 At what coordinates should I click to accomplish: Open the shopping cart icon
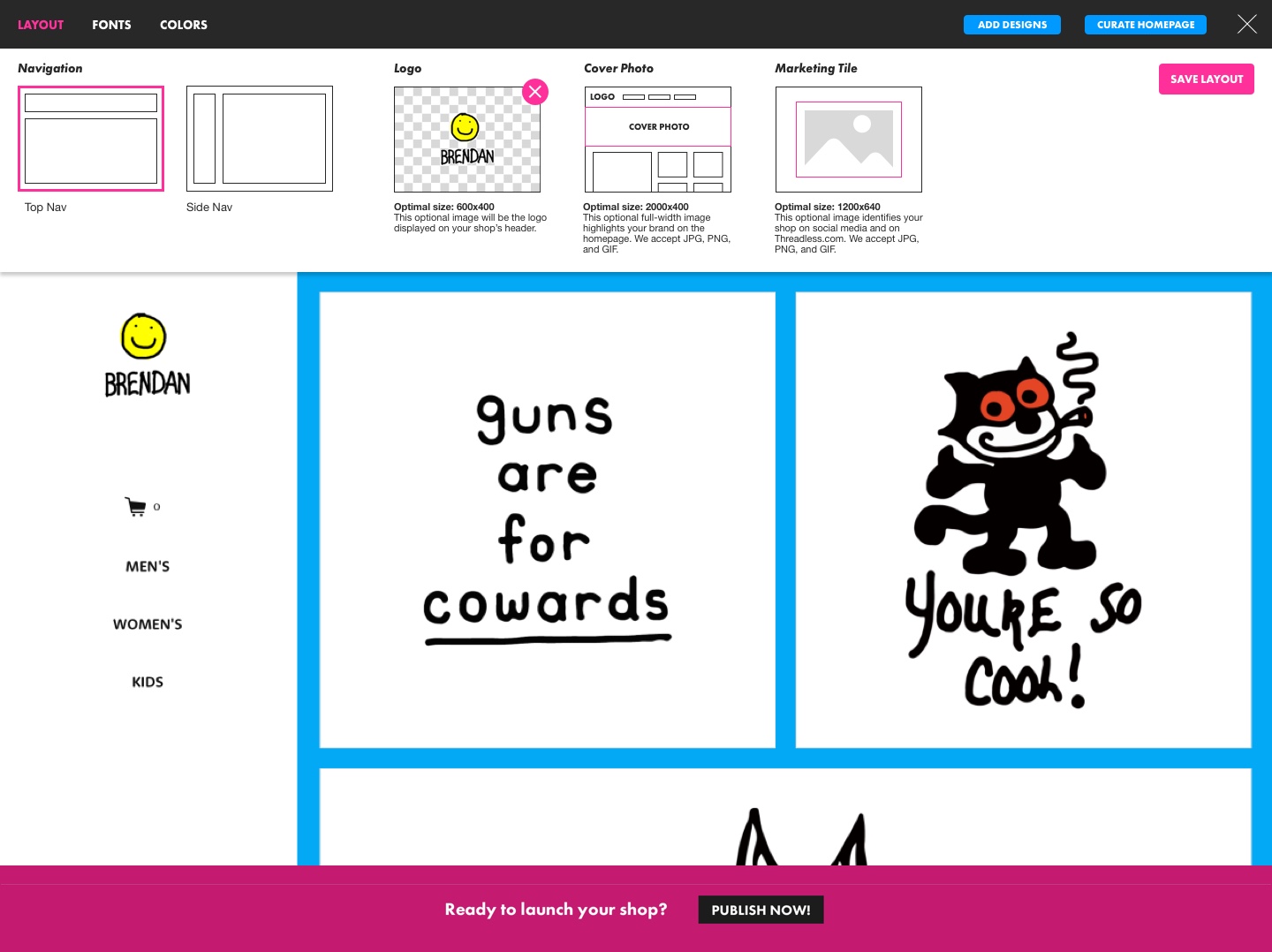[135, 507]
